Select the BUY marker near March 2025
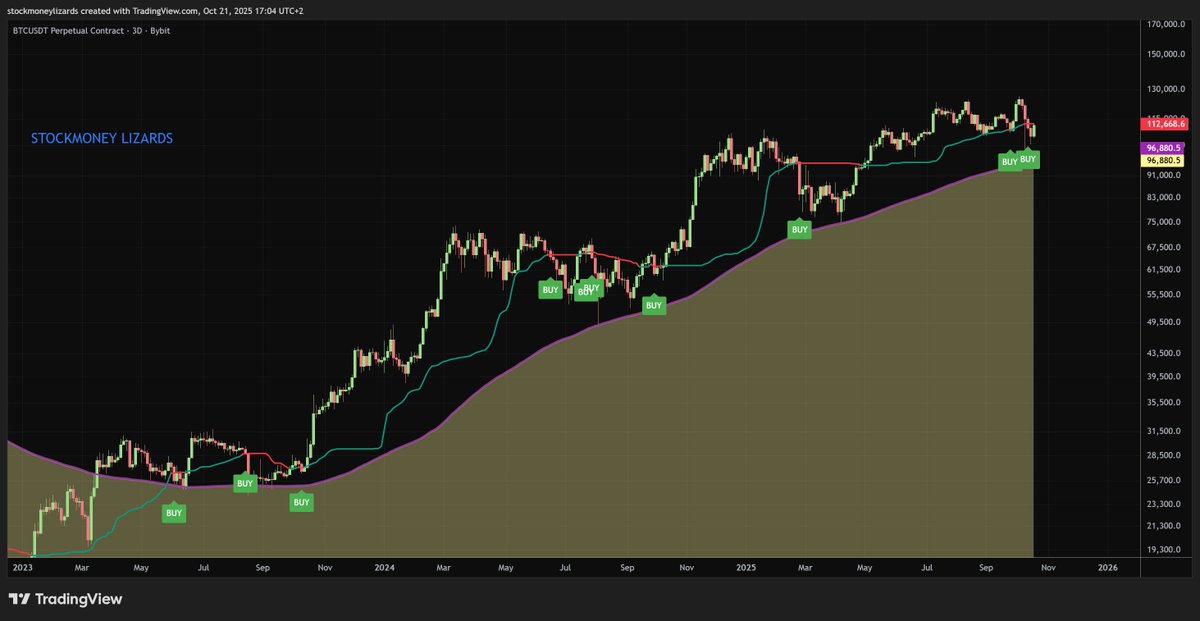 tap(799, 228)
